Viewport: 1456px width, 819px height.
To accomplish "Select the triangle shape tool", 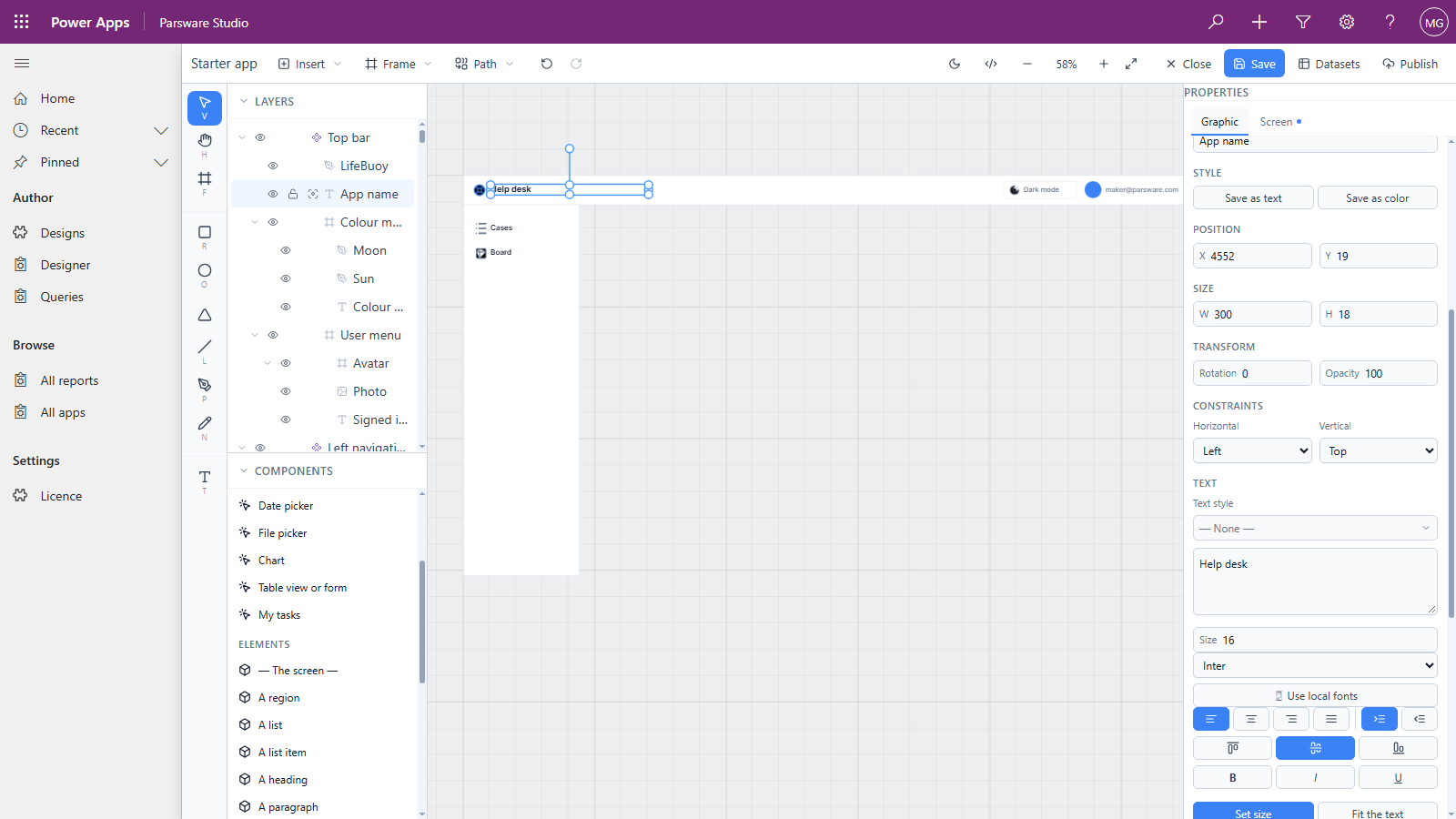I will coord(205,315).
